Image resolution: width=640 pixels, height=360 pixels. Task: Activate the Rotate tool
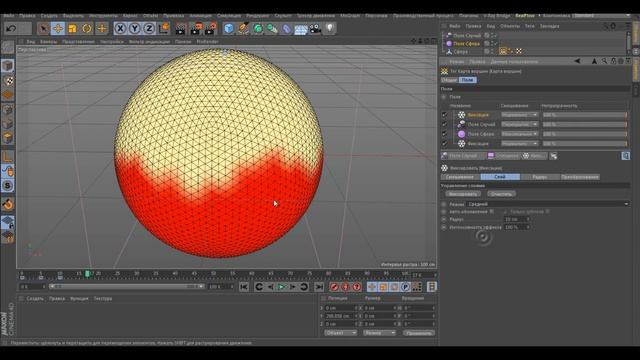coord(87,29)
